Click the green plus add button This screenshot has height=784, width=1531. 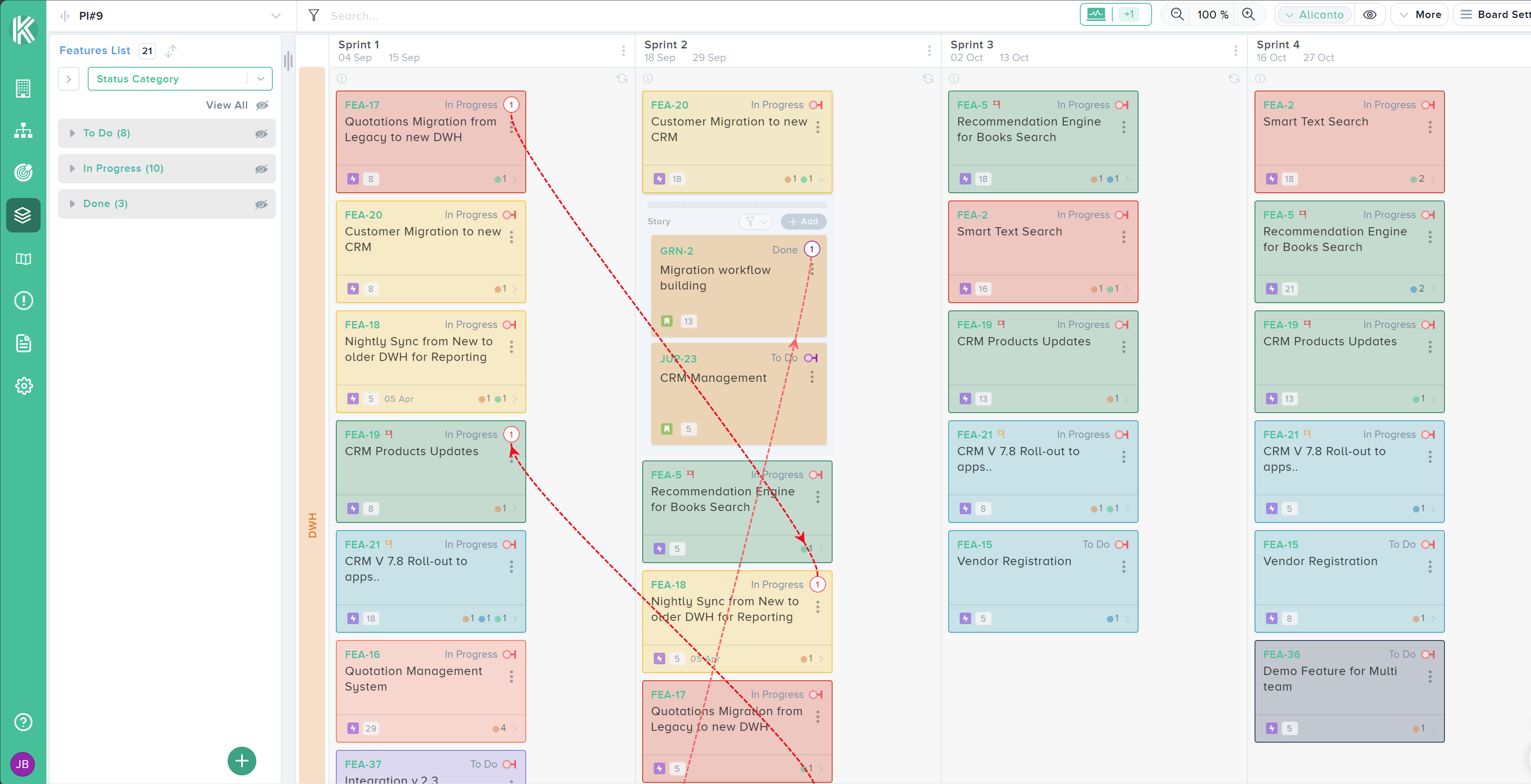[242, 761]
